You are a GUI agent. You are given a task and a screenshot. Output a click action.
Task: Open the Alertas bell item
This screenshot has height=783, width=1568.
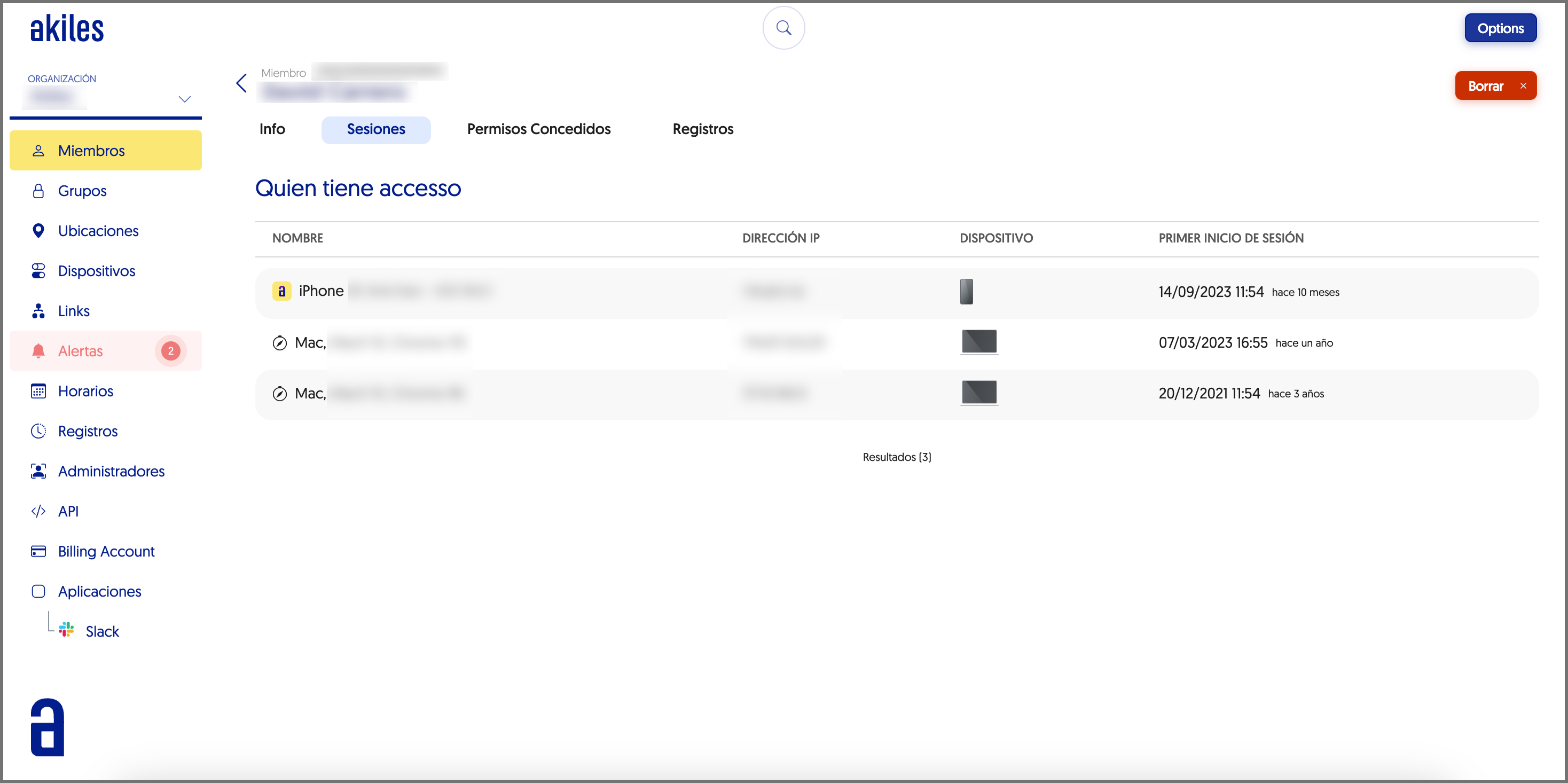click(80, 351)
